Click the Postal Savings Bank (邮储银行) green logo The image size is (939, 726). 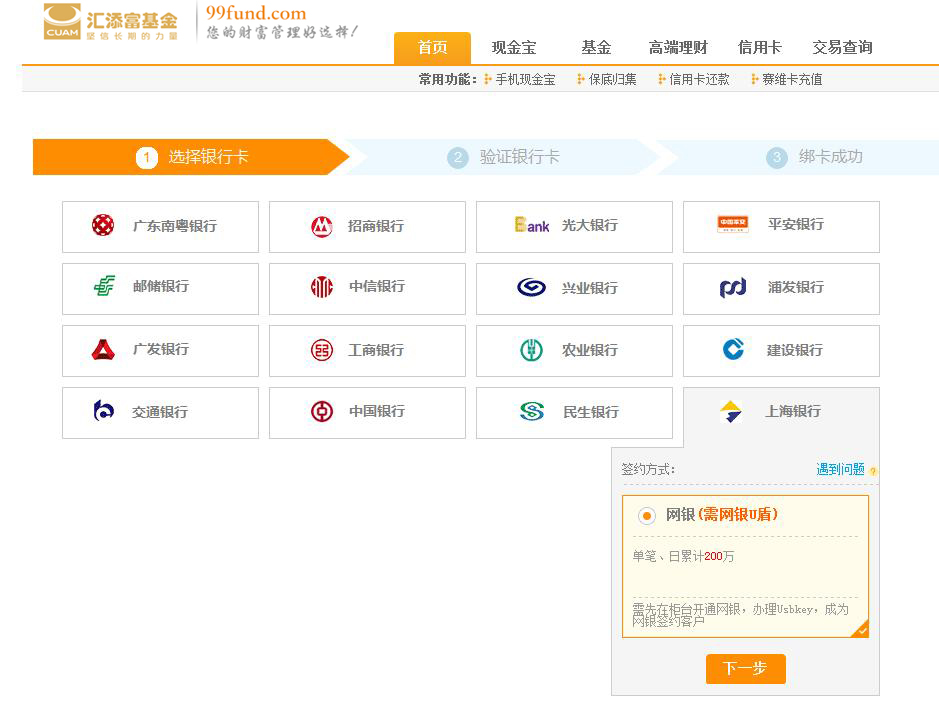coord(104,287)
